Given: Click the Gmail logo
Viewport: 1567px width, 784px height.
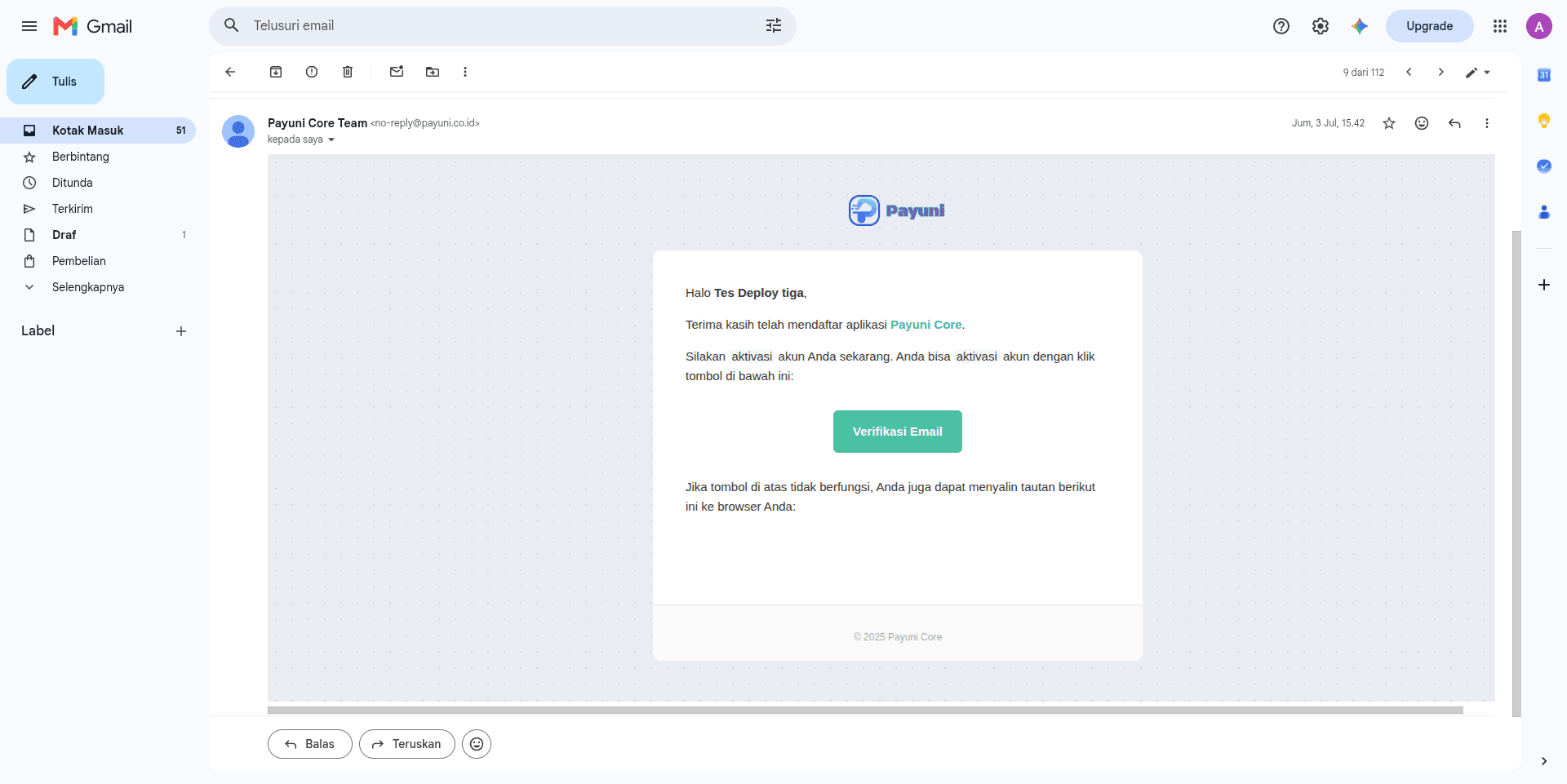Looking at the screenshot, I should [x=92, y=26].
